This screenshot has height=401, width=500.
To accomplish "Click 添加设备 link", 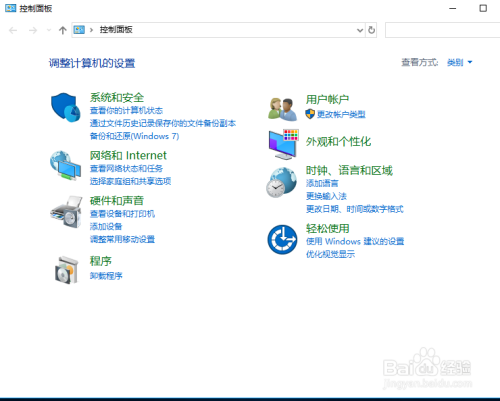I will [x=106, y=227].
